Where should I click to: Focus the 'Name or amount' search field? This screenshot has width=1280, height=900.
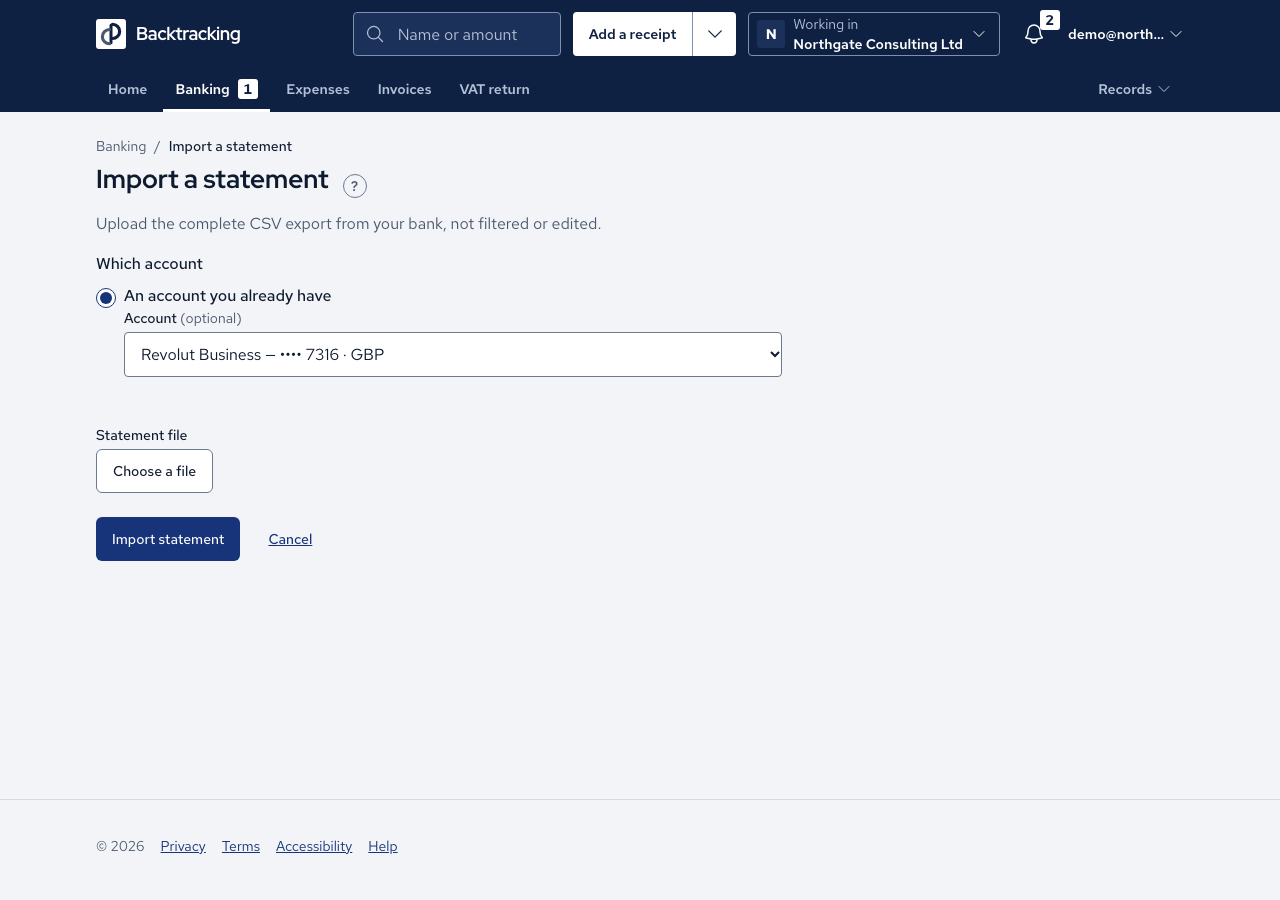(x=457, y=34)
